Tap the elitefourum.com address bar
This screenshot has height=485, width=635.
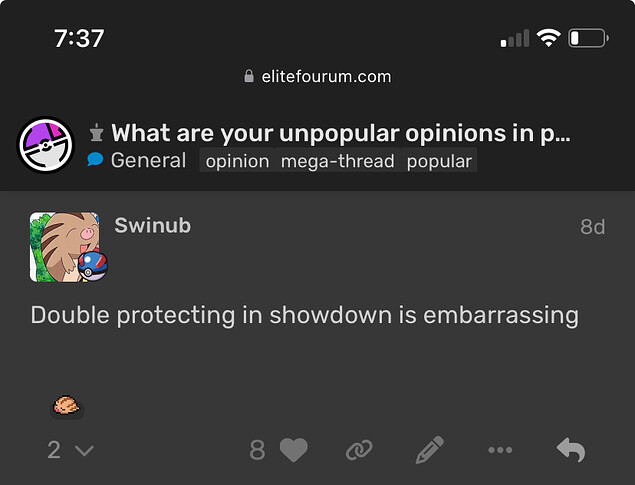coord(318,76)
